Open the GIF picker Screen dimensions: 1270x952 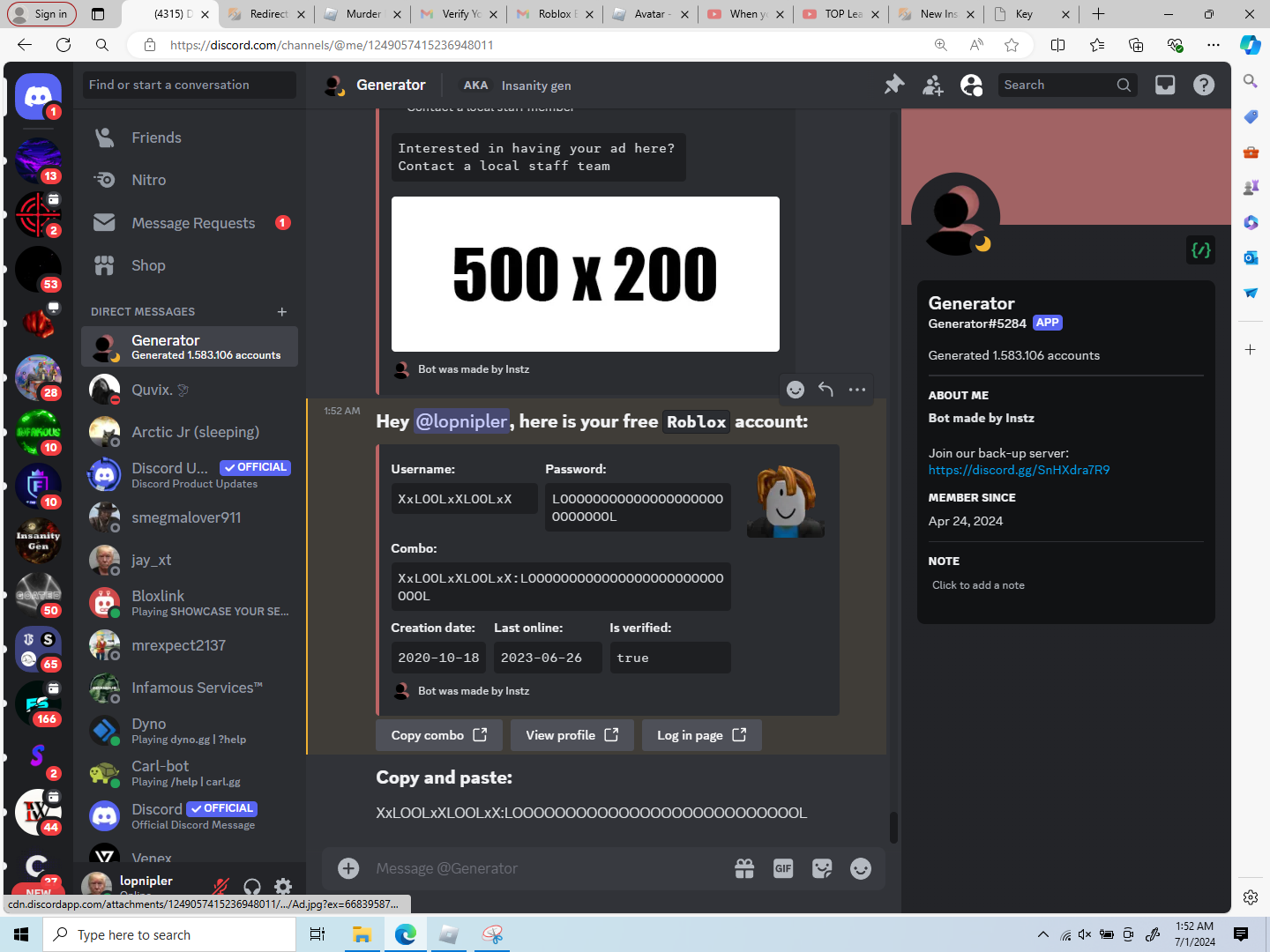pyautogui.click(x=783, y=868)
